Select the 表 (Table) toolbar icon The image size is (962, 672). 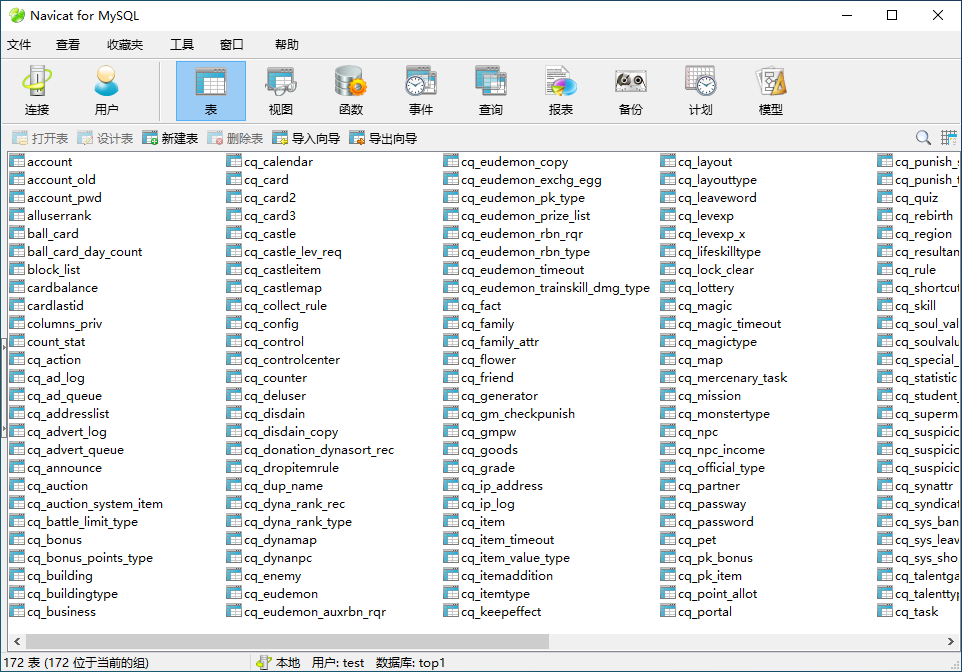(210, 91)
